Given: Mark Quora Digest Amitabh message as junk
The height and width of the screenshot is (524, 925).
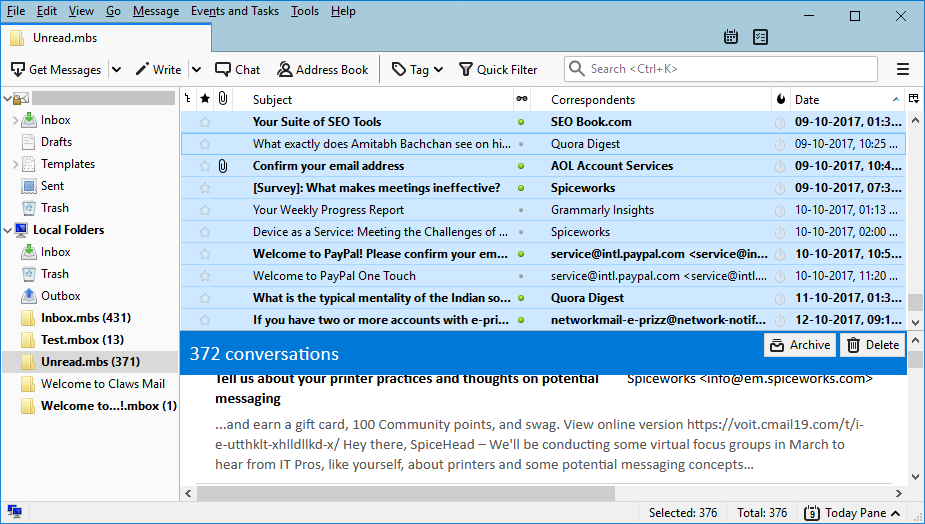Looking at the screenshot, I should click(x=780, y=144).
